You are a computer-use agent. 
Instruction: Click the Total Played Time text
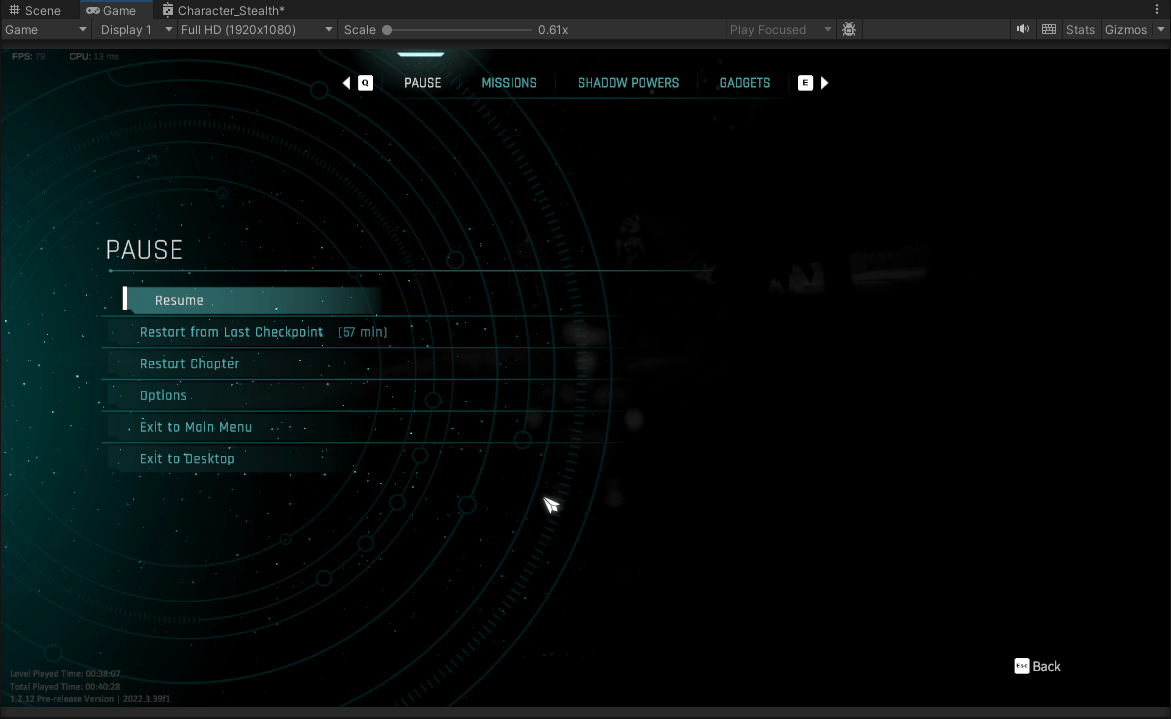click(x=65, y=686)
